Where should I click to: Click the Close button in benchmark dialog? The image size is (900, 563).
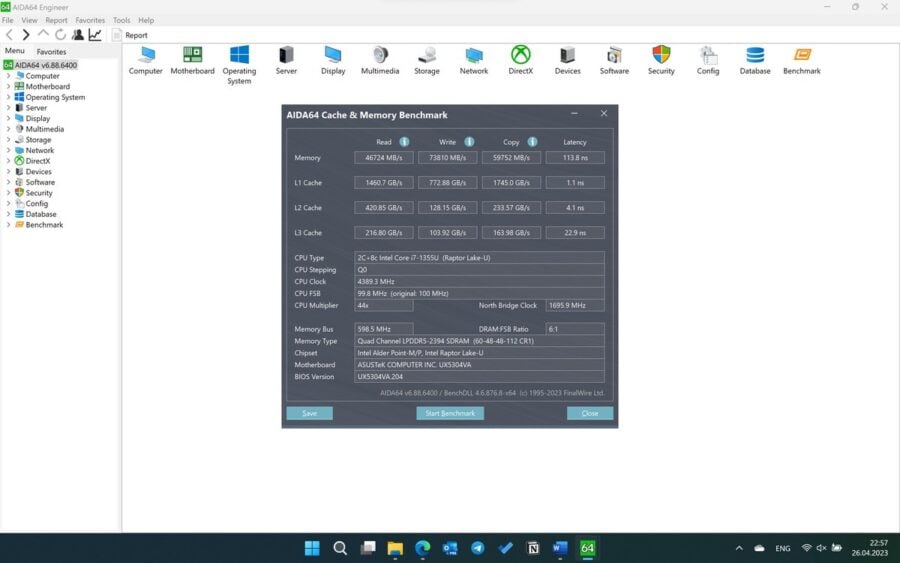pyautogui.click(x=590, y=413)
